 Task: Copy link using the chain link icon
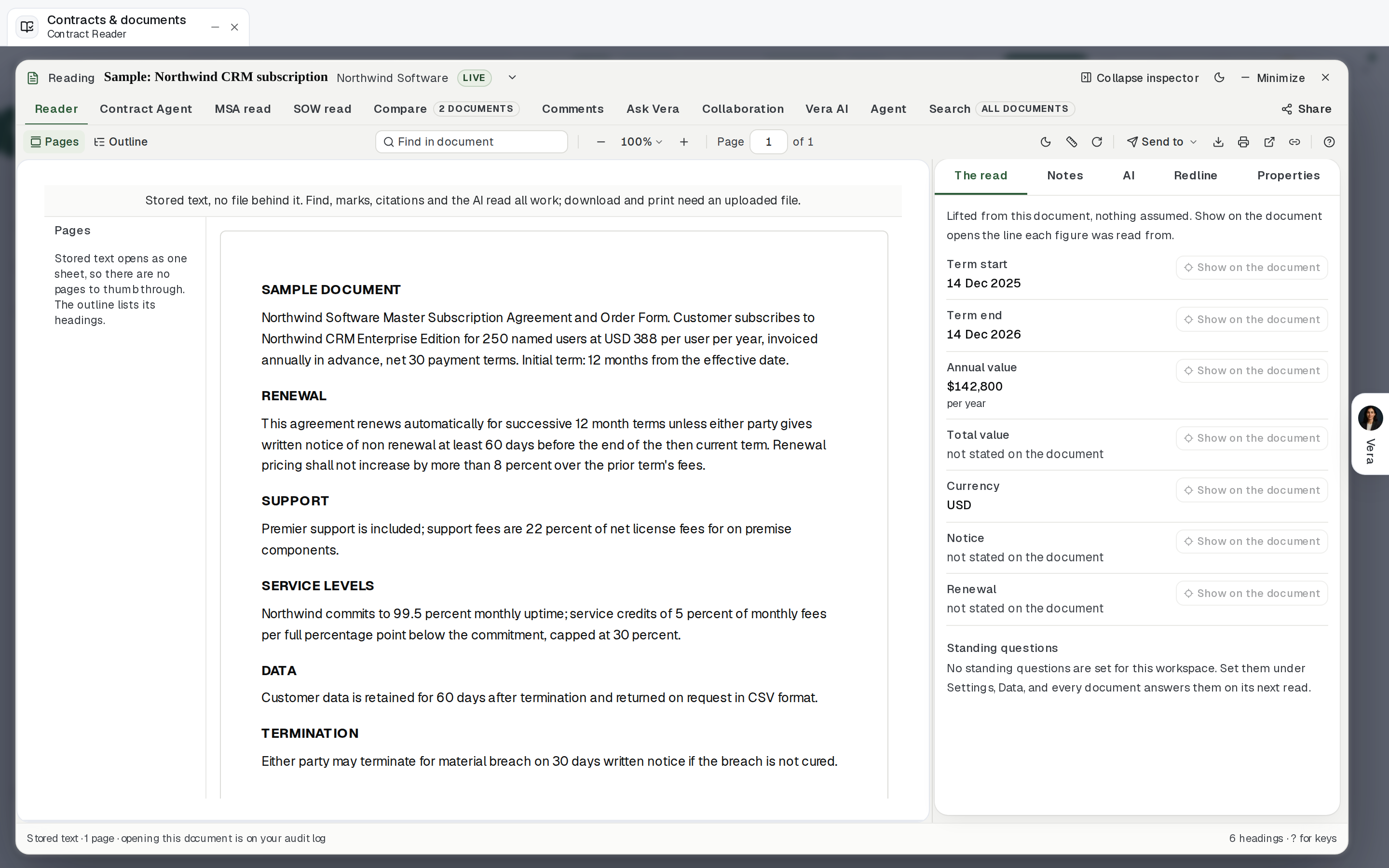1294,142
